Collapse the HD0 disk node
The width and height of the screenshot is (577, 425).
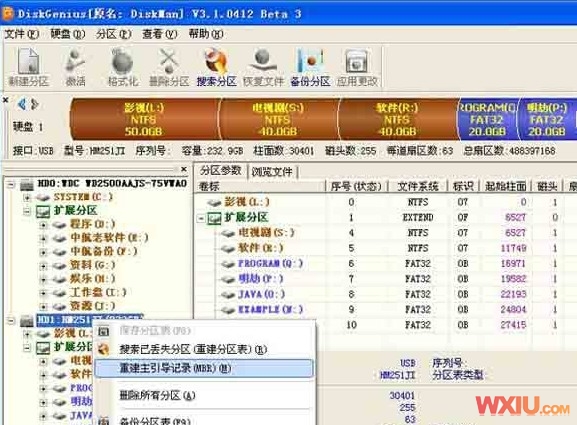(11, 184)
